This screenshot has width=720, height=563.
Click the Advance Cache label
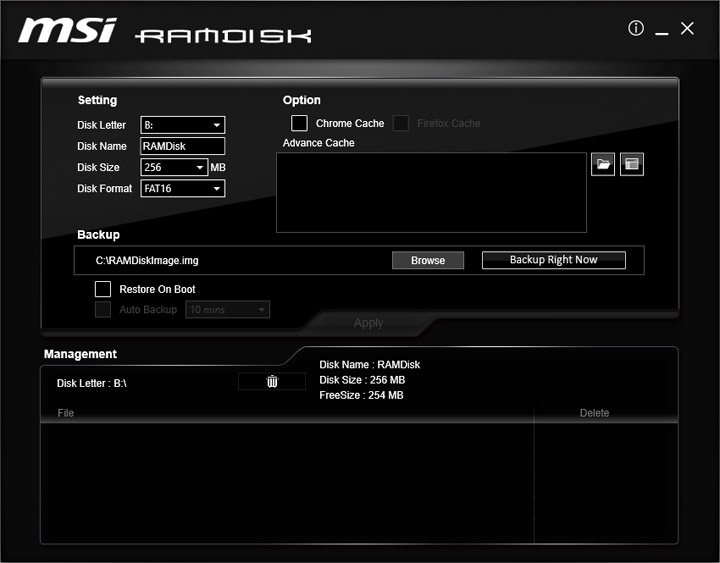coord(319,143)
